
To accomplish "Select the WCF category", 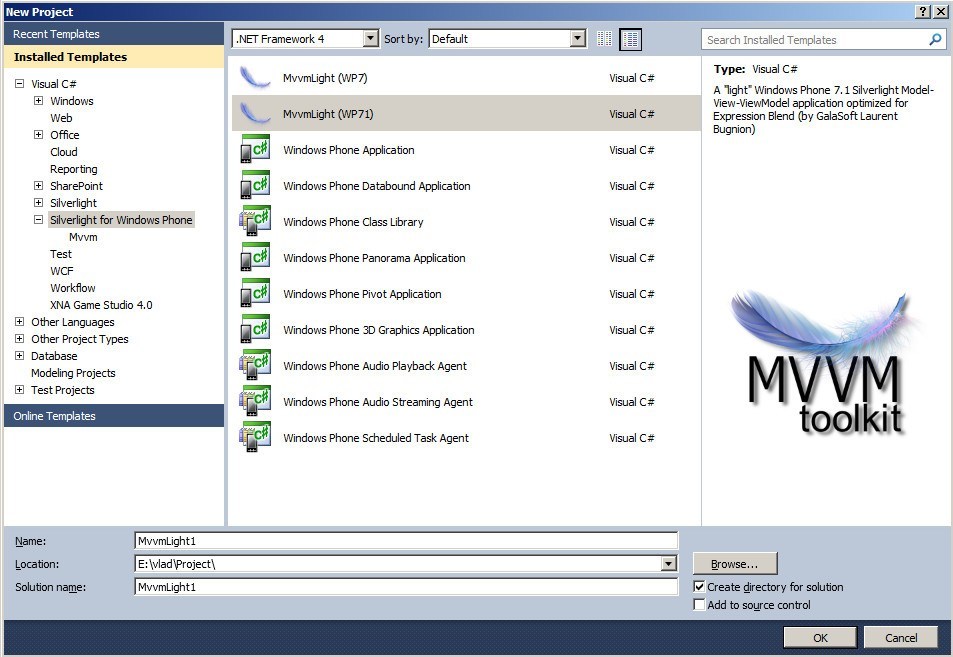I will (61, 271).
